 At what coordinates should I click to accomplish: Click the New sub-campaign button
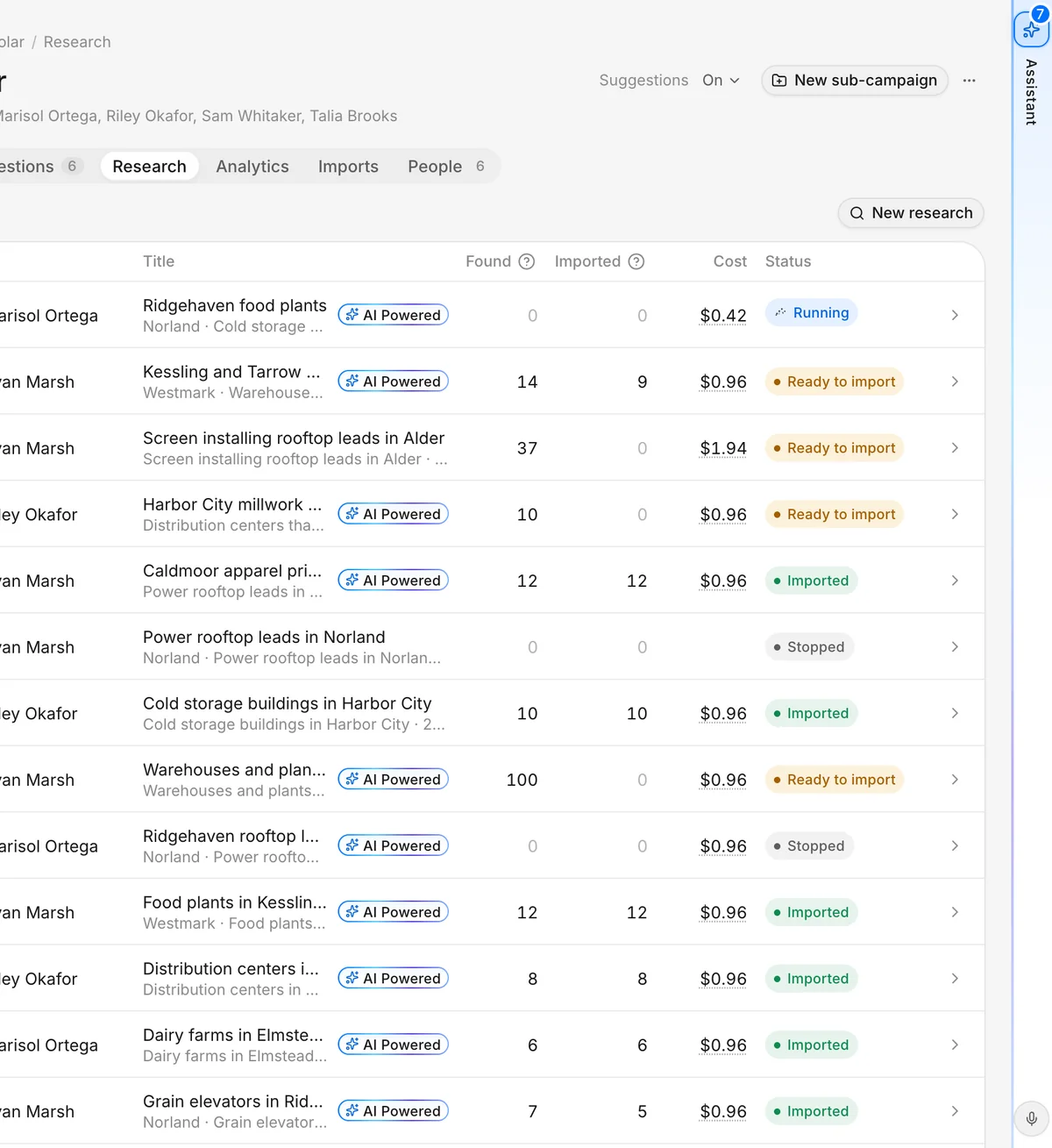tap(855, 81)
